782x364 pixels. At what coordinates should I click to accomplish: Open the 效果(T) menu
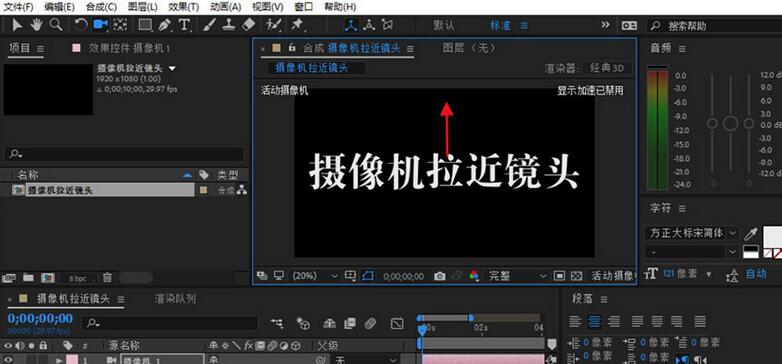coord(184,7)
